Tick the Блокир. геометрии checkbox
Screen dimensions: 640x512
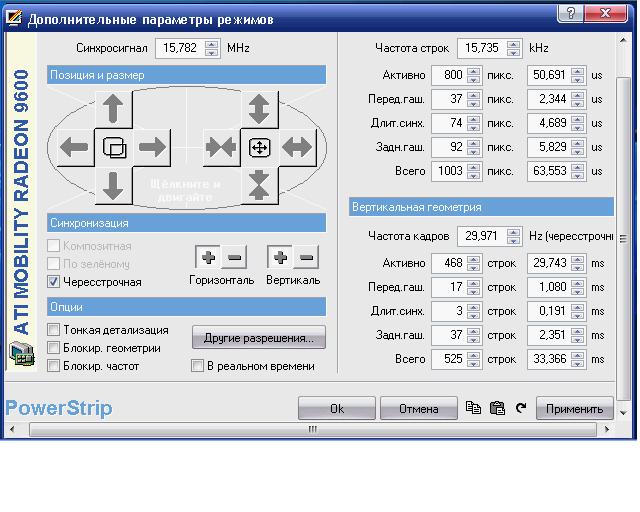[x=55, y=348]
